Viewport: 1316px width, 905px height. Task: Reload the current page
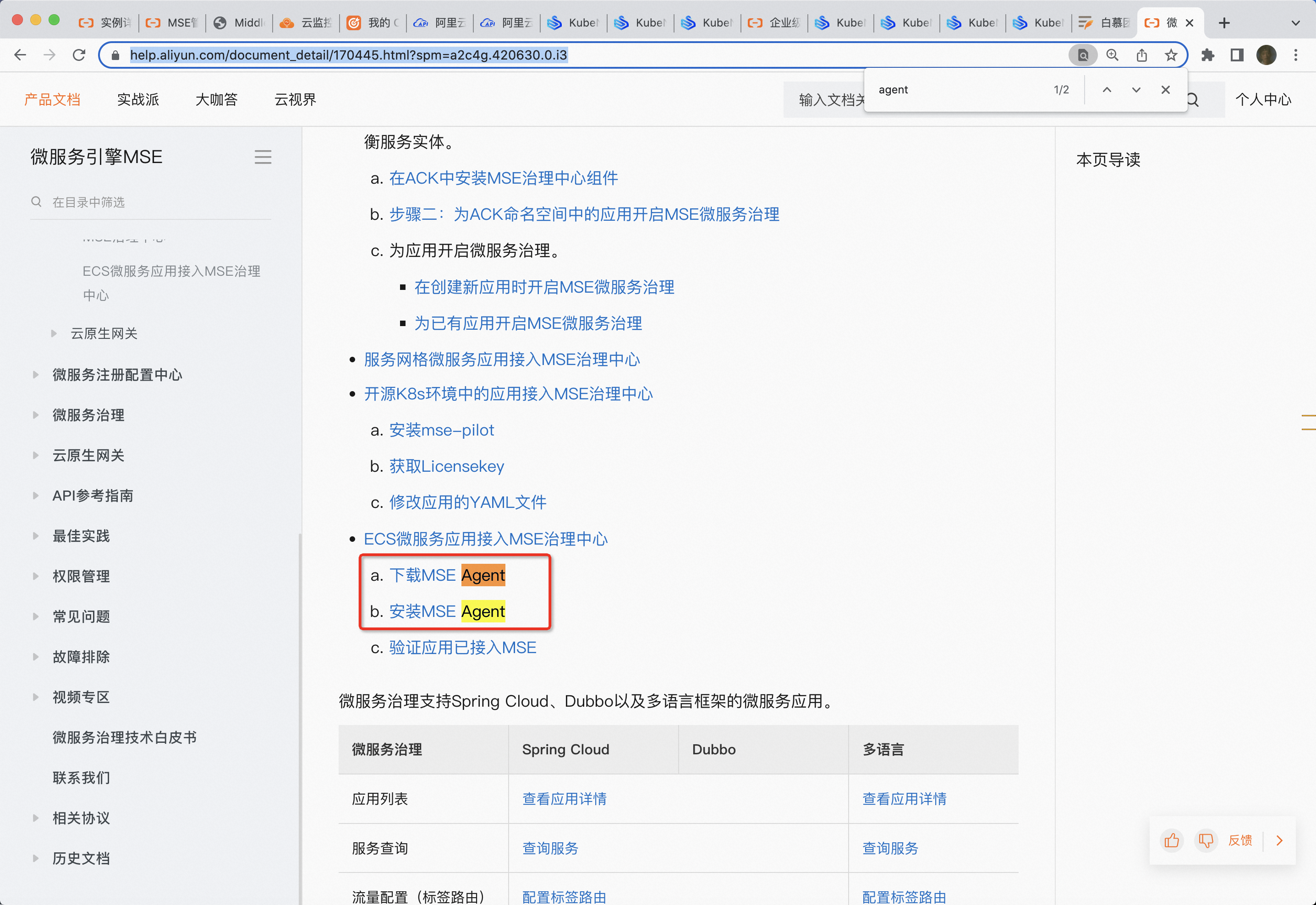coord(79,55)
